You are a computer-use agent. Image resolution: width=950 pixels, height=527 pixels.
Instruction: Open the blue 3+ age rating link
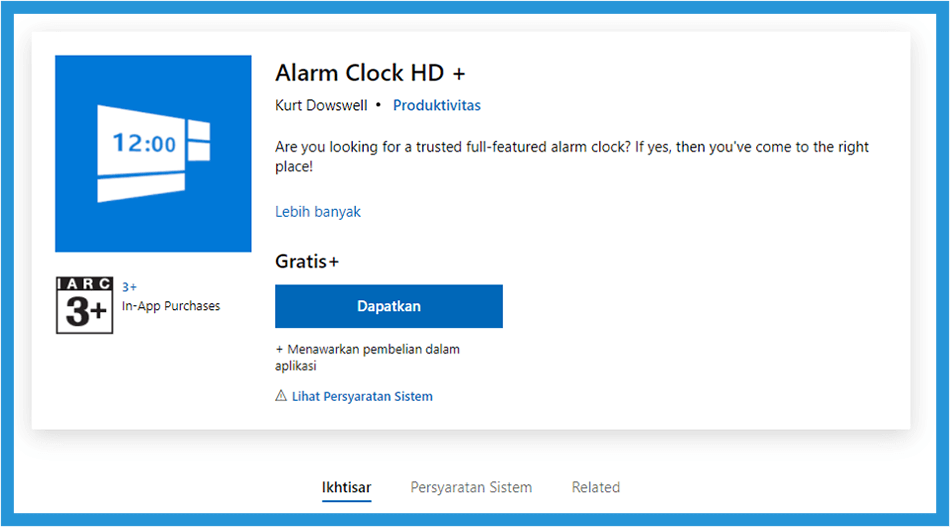pyautogui.click(x=129, y=287)
